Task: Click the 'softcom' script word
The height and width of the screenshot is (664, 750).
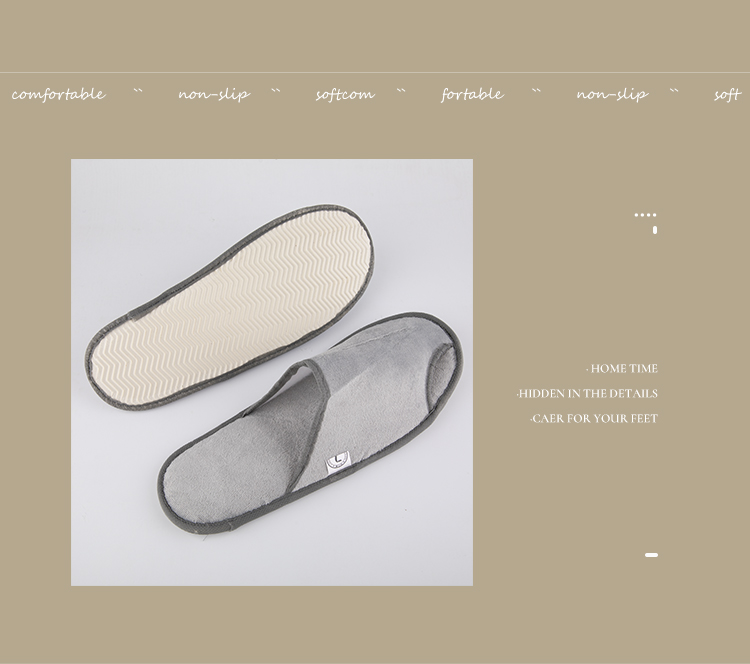Action: click(345, 94)
